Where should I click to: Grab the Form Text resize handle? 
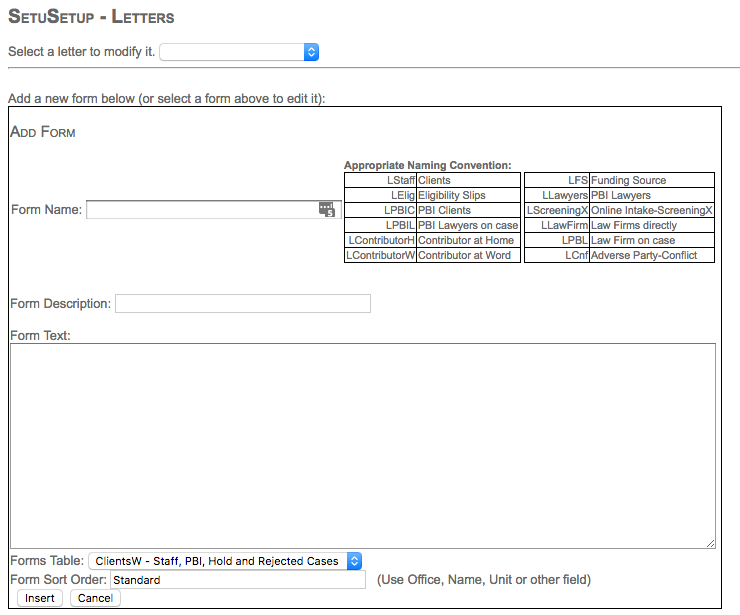(710, 543)
